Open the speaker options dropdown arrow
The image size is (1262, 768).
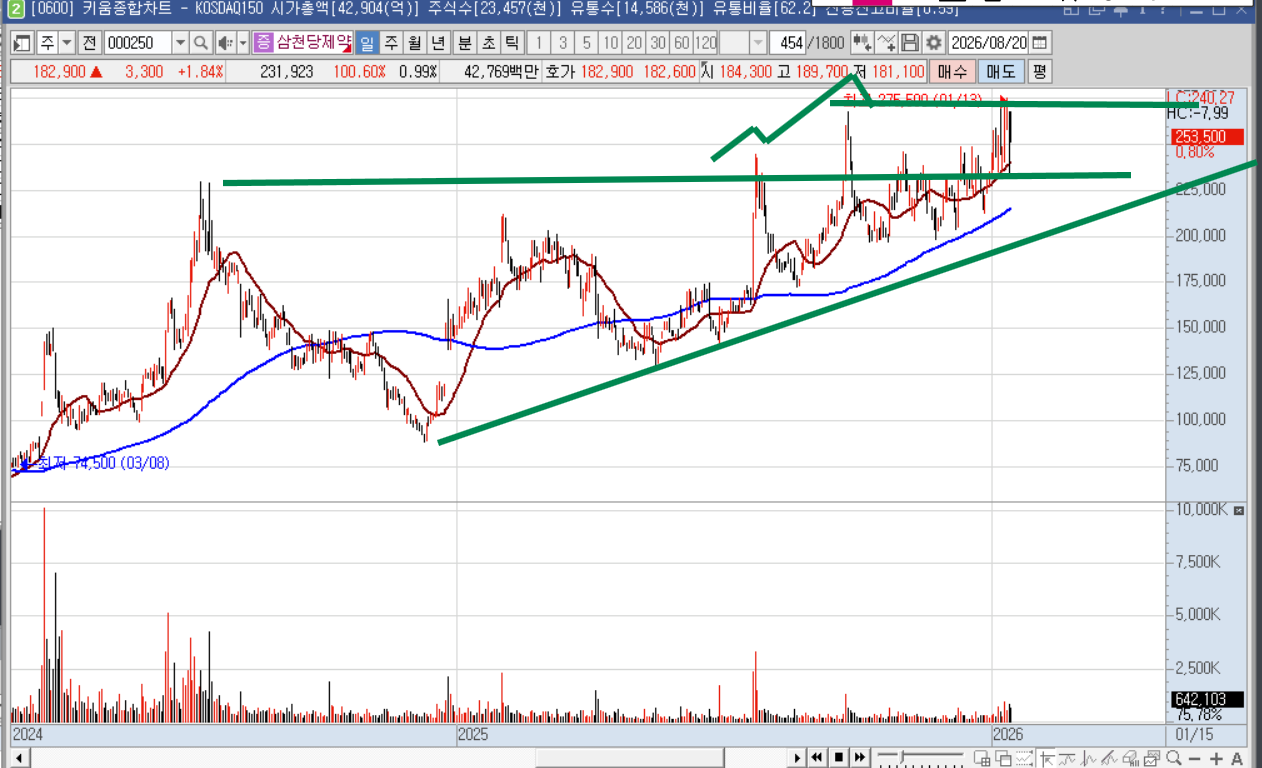click(242, 43)
